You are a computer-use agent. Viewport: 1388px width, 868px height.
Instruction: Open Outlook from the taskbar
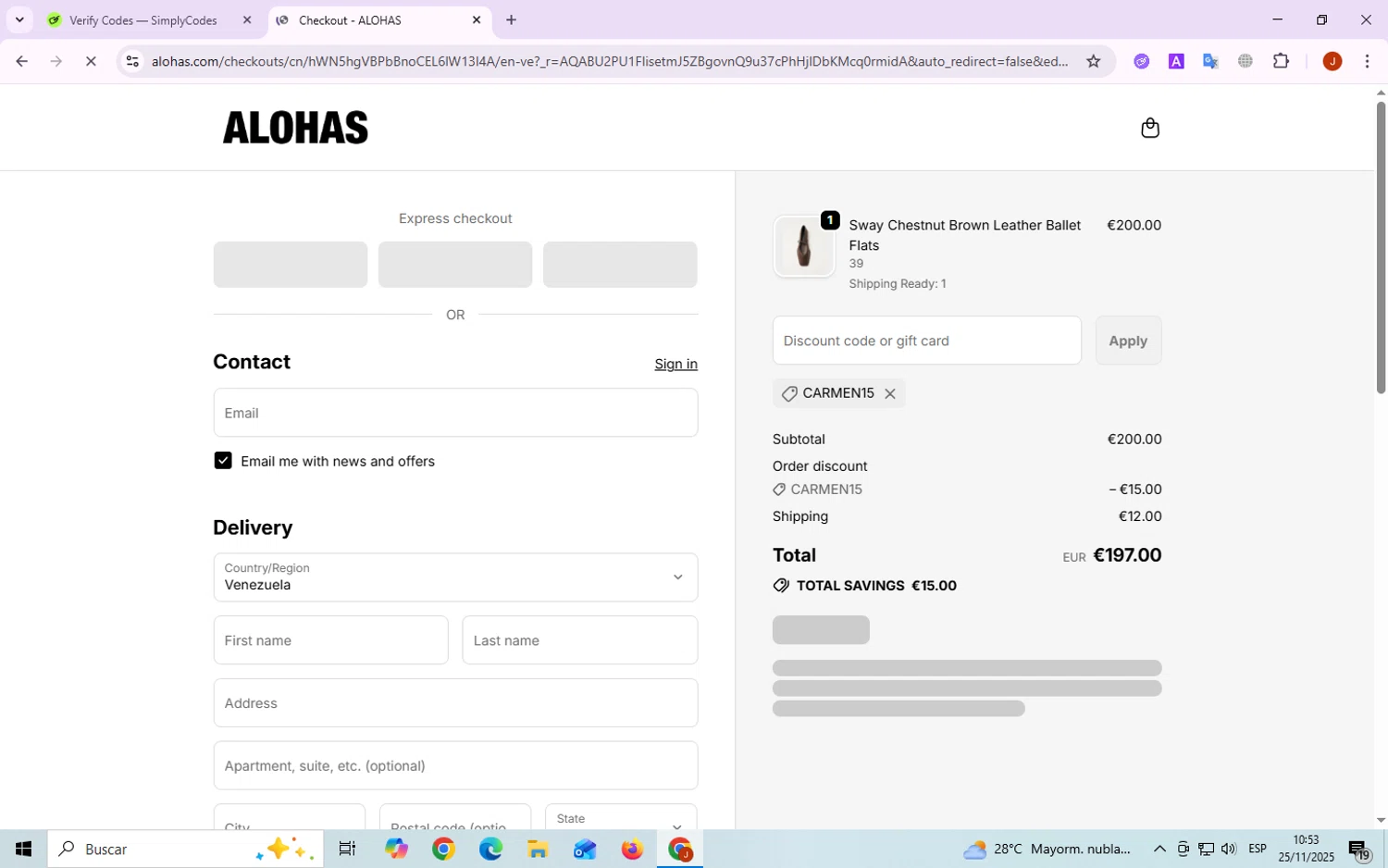585,849
